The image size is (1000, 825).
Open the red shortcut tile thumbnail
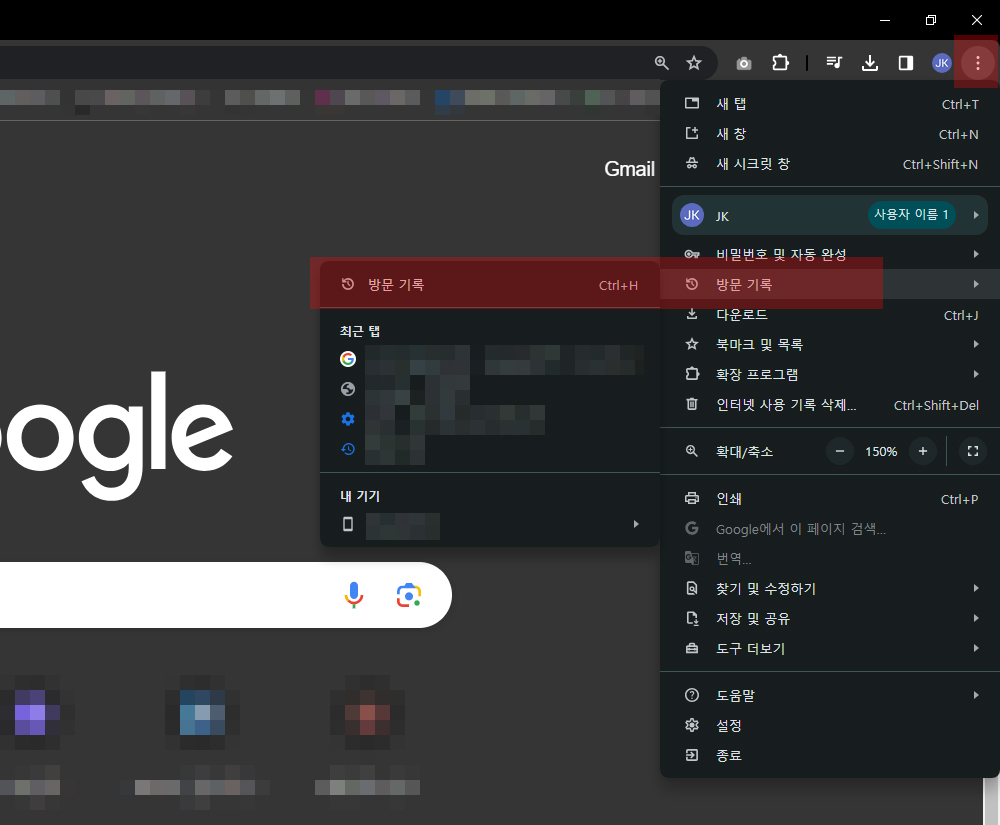(367, 713)
